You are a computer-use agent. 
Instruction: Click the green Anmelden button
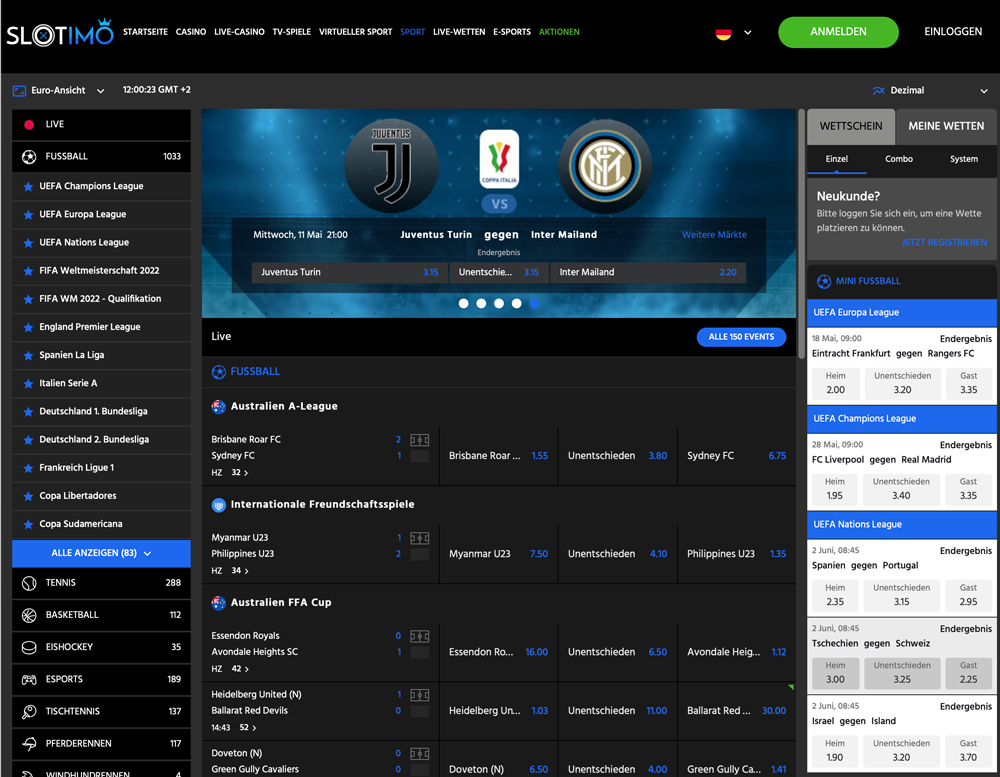[x=838, y=32]
